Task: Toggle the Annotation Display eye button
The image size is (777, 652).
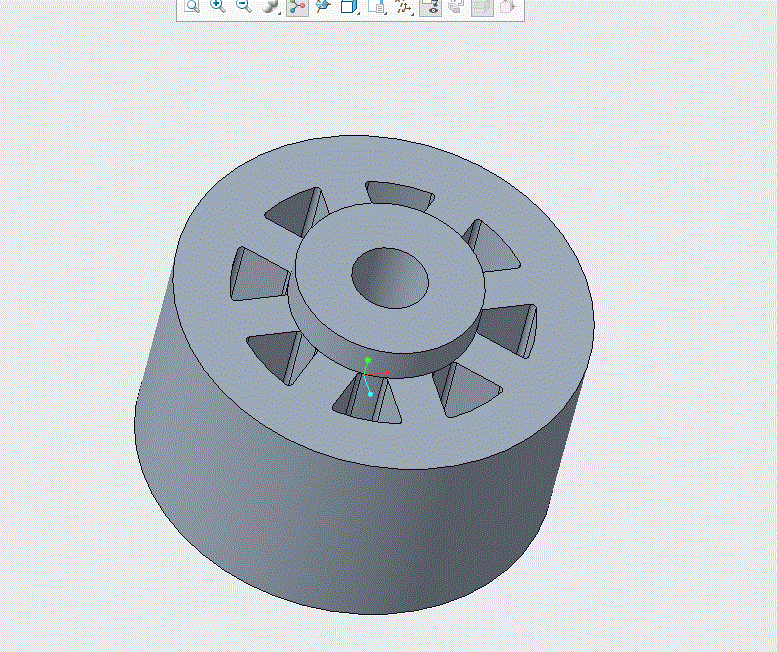Action: point(431,7)
